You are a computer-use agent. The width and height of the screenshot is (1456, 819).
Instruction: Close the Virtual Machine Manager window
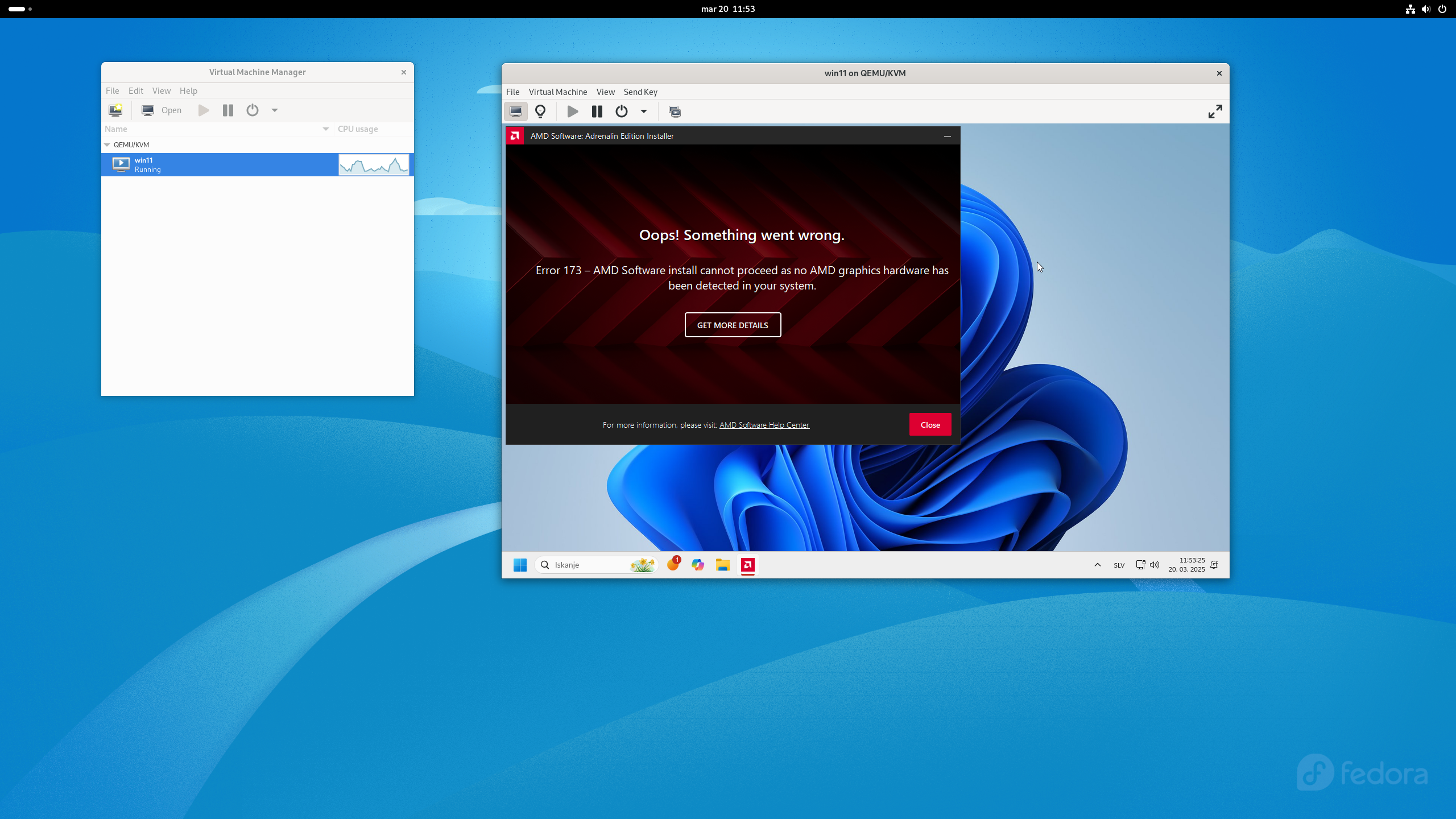403,72
